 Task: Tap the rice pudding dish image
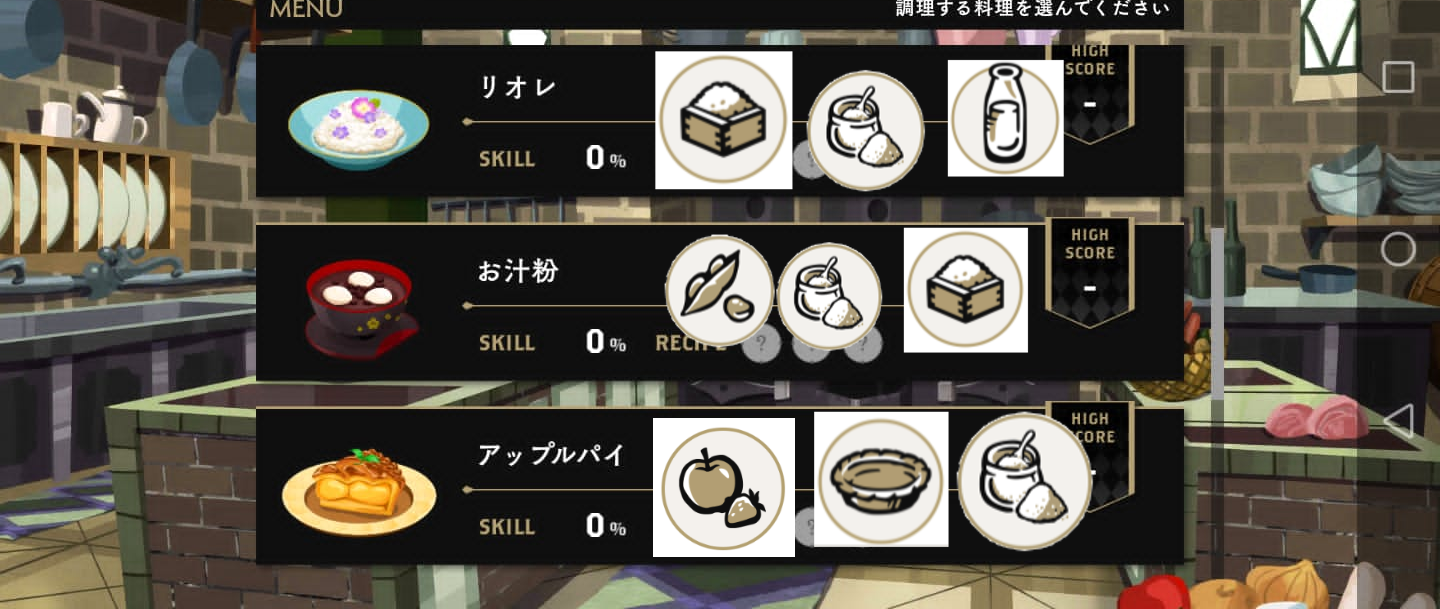pos(359,129)
